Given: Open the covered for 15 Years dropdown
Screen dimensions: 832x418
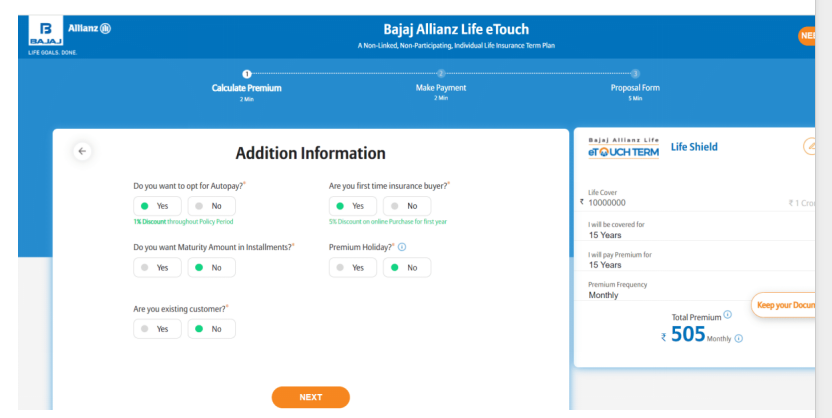Looking at the screenshot, I should (x=700, y=234).
